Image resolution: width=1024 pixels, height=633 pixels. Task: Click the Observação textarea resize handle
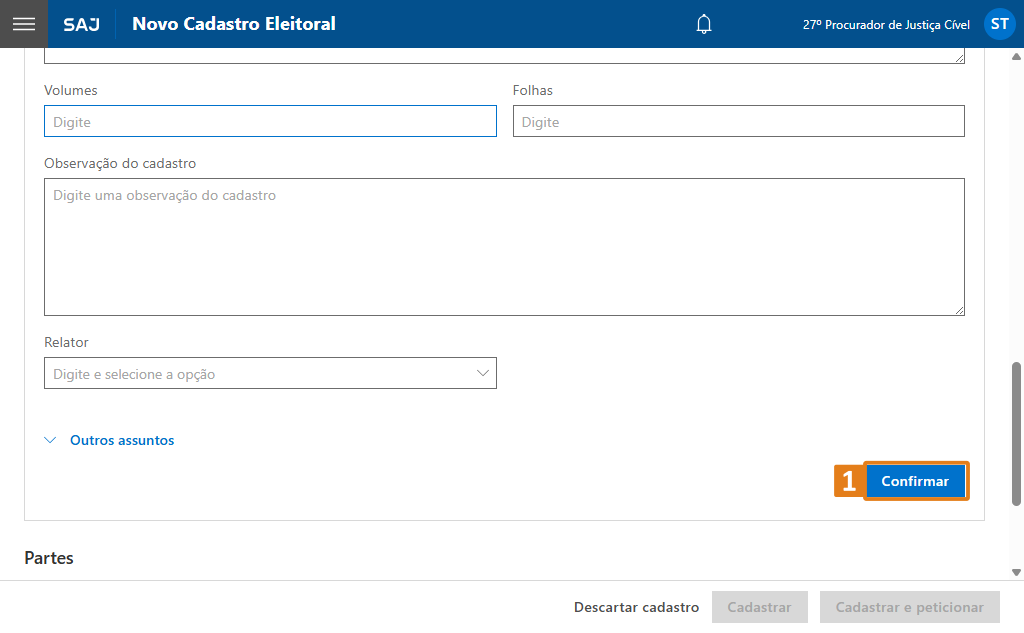click(959, 310)
